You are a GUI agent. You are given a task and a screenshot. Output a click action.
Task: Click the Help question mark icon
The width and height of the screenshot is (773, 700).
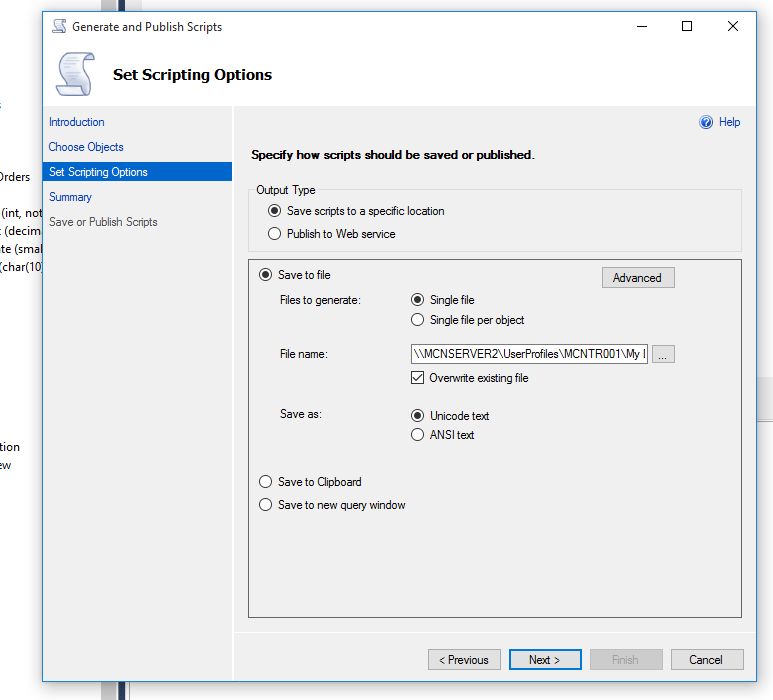click(x=706, y=122)
